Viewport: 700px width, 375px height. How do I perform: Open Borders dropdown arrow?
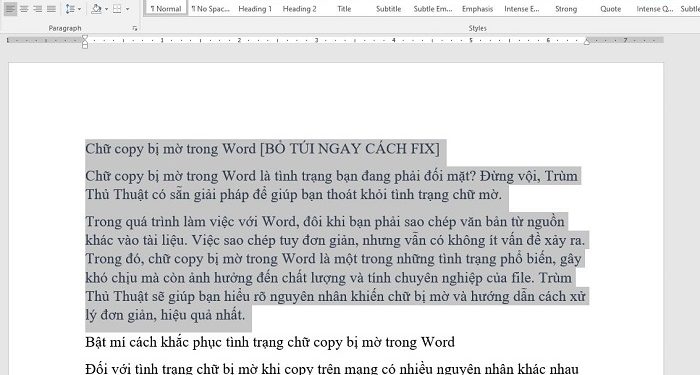[x=127, y=8]
